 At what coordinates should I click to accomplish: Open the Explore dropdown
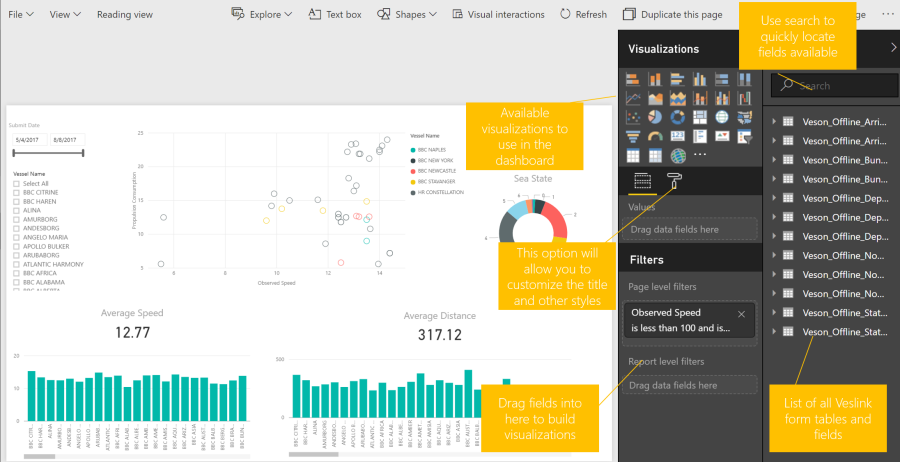click(262, 15)
